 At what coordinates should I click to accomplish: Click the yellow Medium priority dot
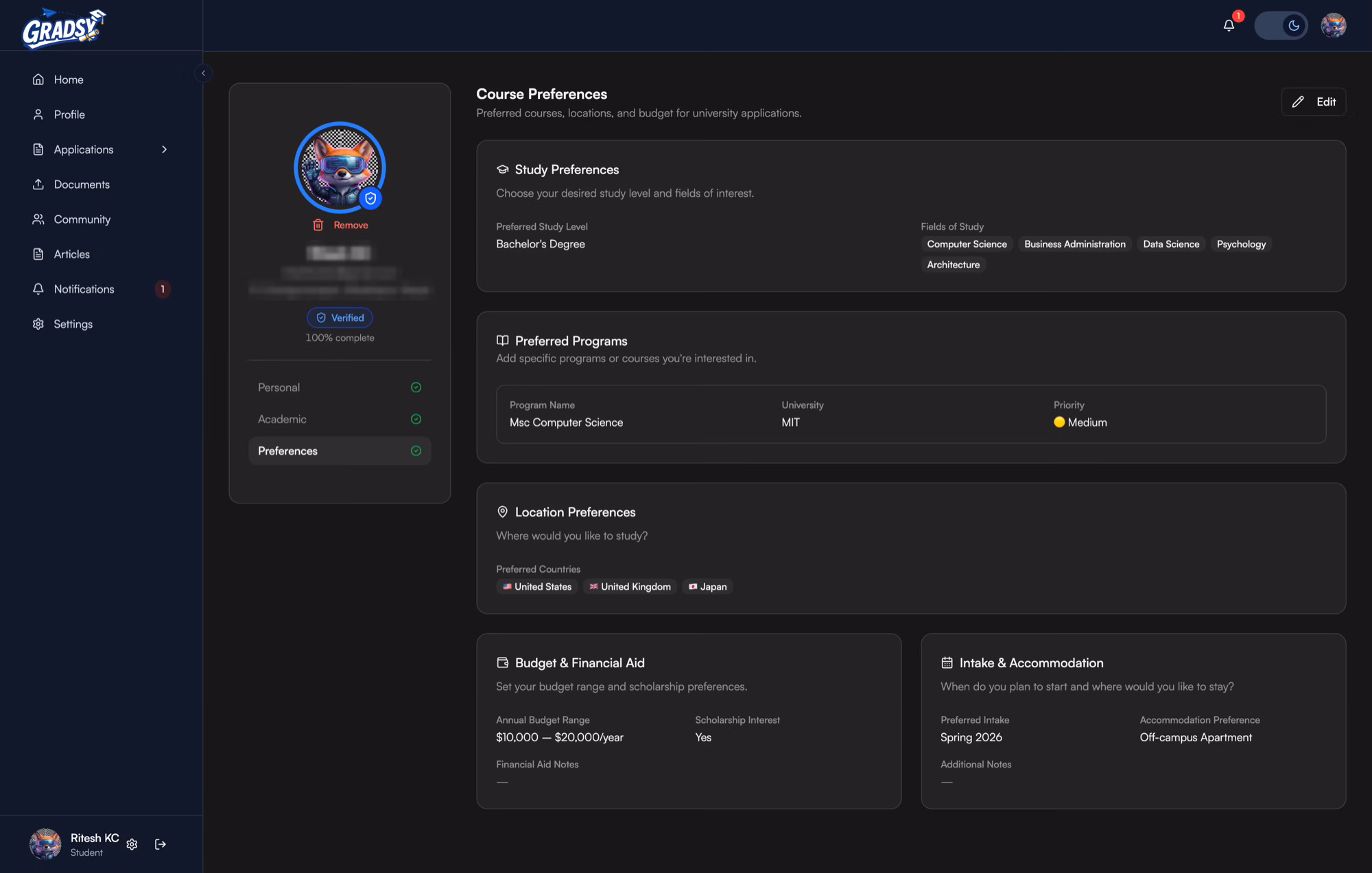tap(1059, 422)
